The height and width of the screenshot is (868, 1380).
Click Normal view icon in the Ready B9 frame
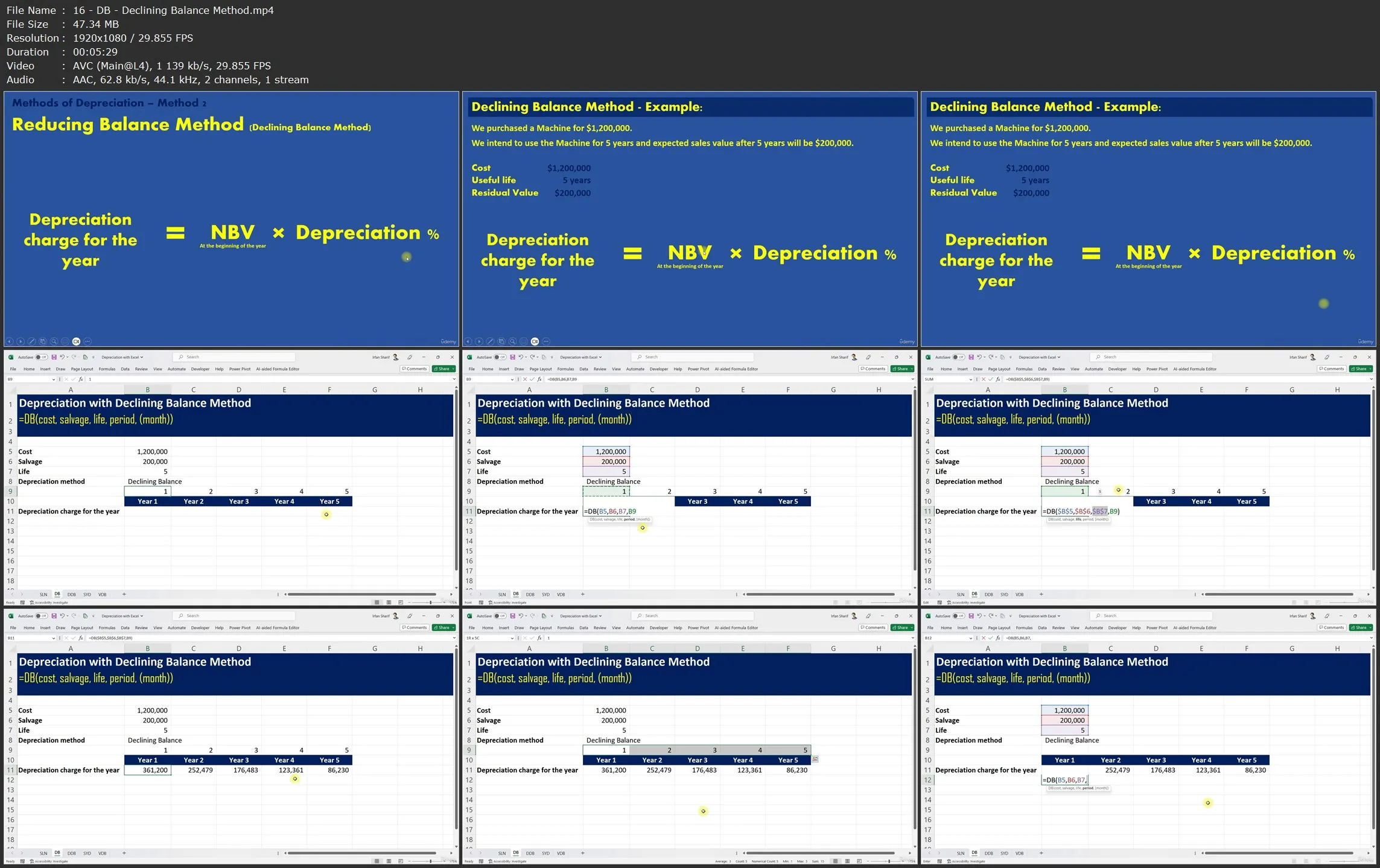pos(377,602)
